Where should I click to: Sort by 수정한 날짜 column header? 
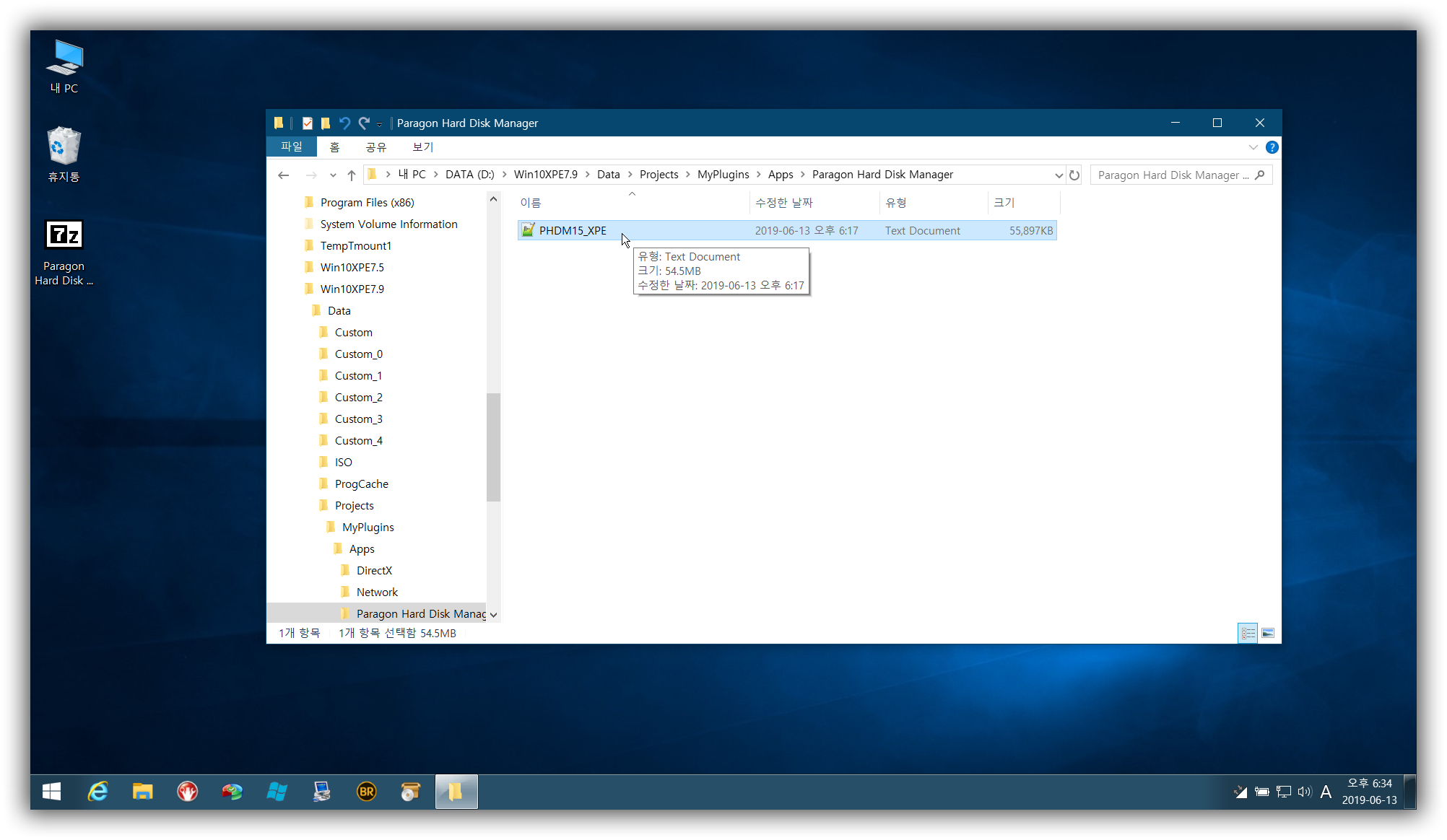point(814,203)
